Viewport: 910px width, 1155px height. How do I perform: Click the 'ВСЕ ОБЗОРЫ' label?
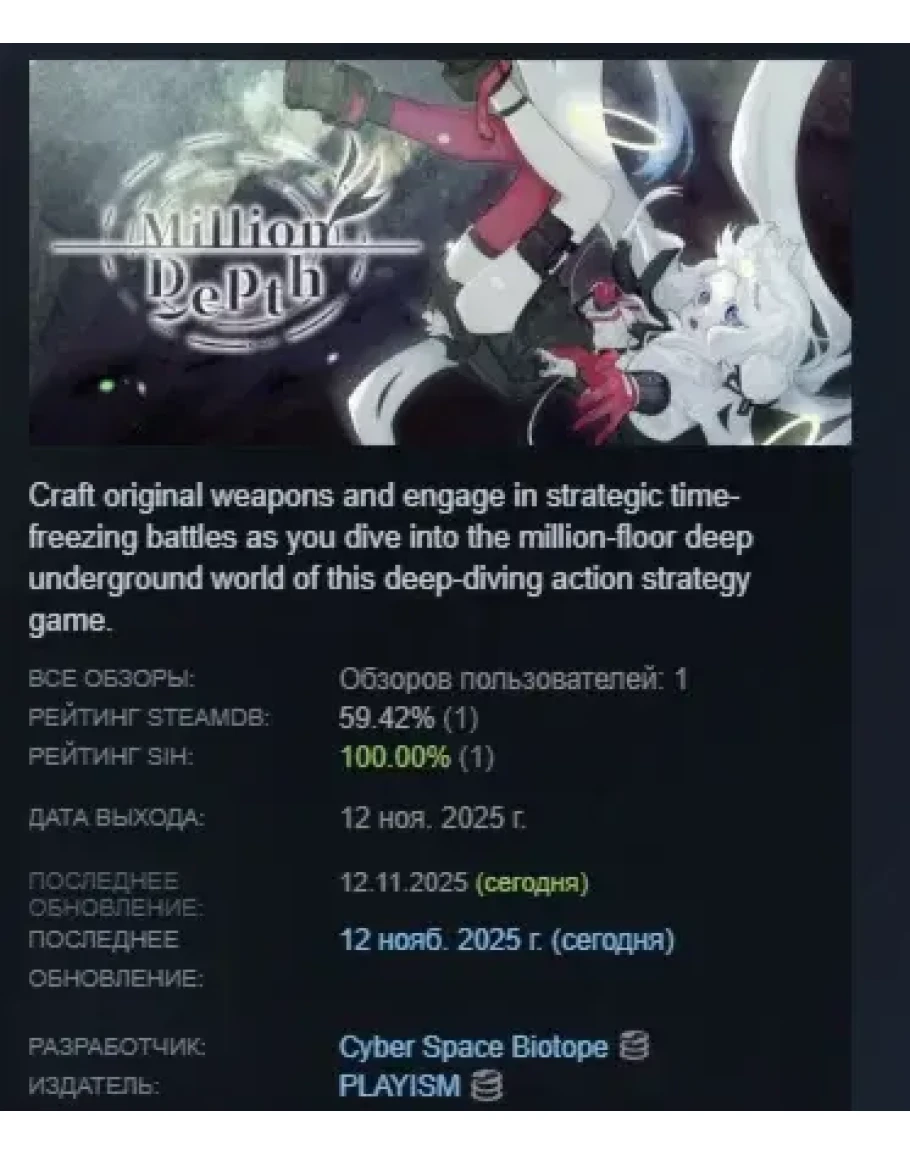click(x=111, y=678)
